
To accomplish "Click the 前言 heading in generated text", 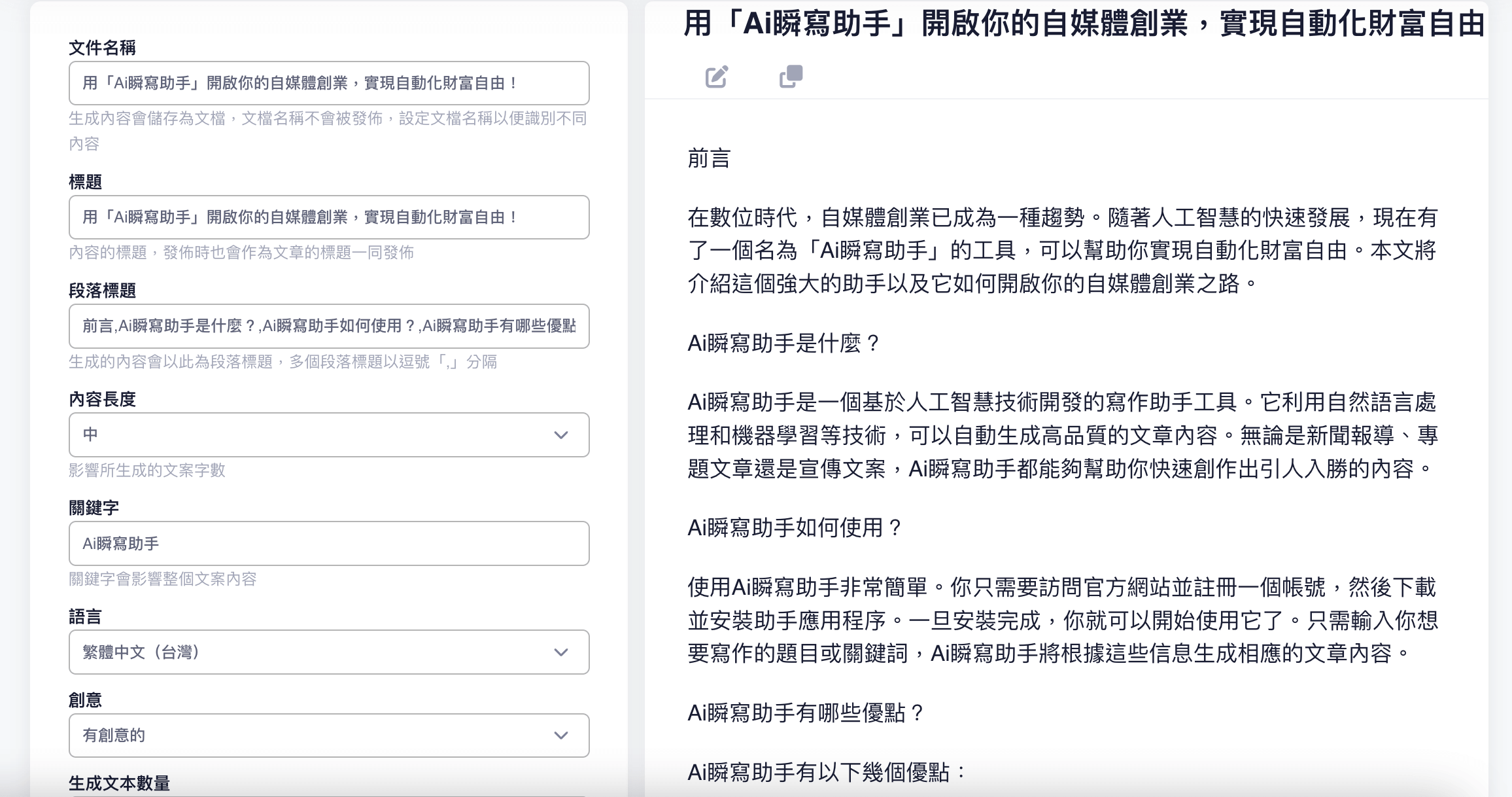I will [709, 159].
